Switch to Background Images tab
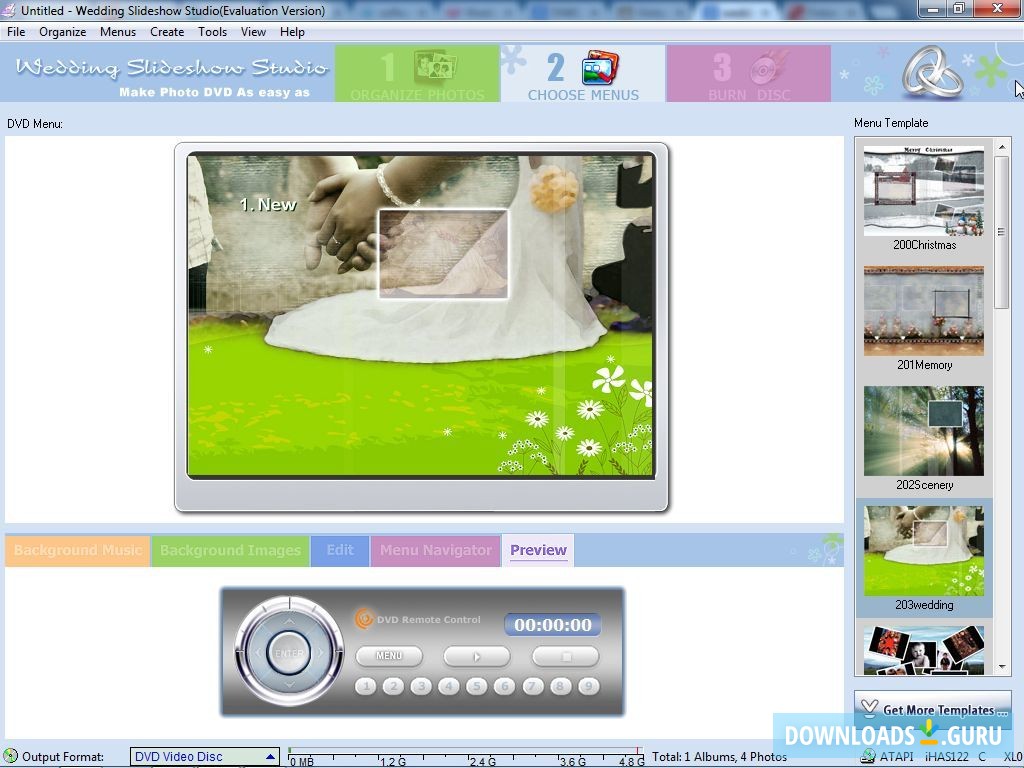The height and width of the screenshot is (768, 1024). coord(231,551)
